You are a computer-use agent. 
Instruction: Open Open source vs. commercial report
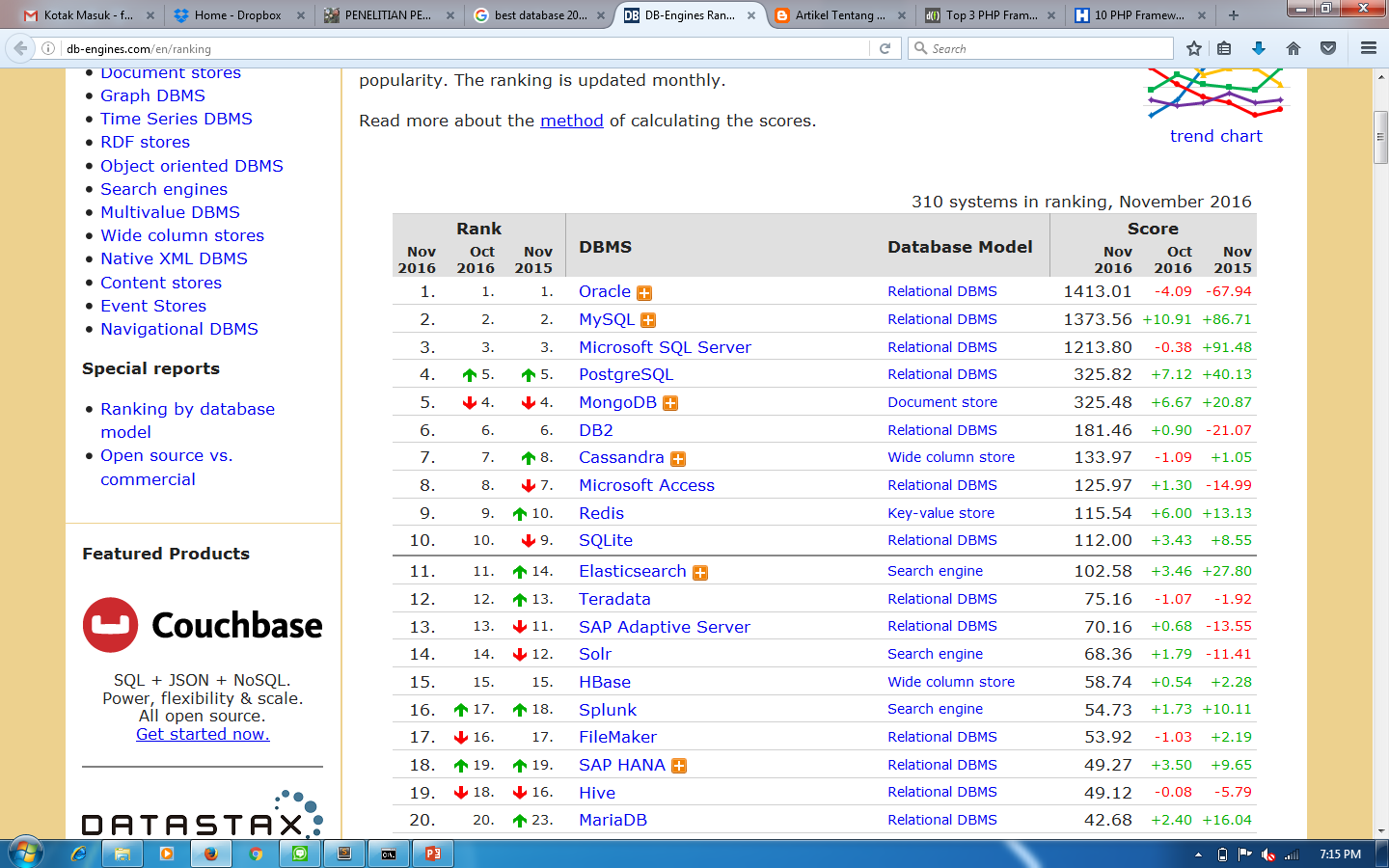167,467
